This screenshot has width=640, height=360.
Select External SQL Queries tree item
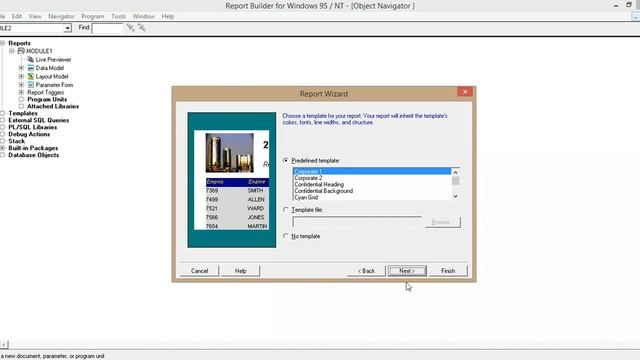tap(39, 120)
